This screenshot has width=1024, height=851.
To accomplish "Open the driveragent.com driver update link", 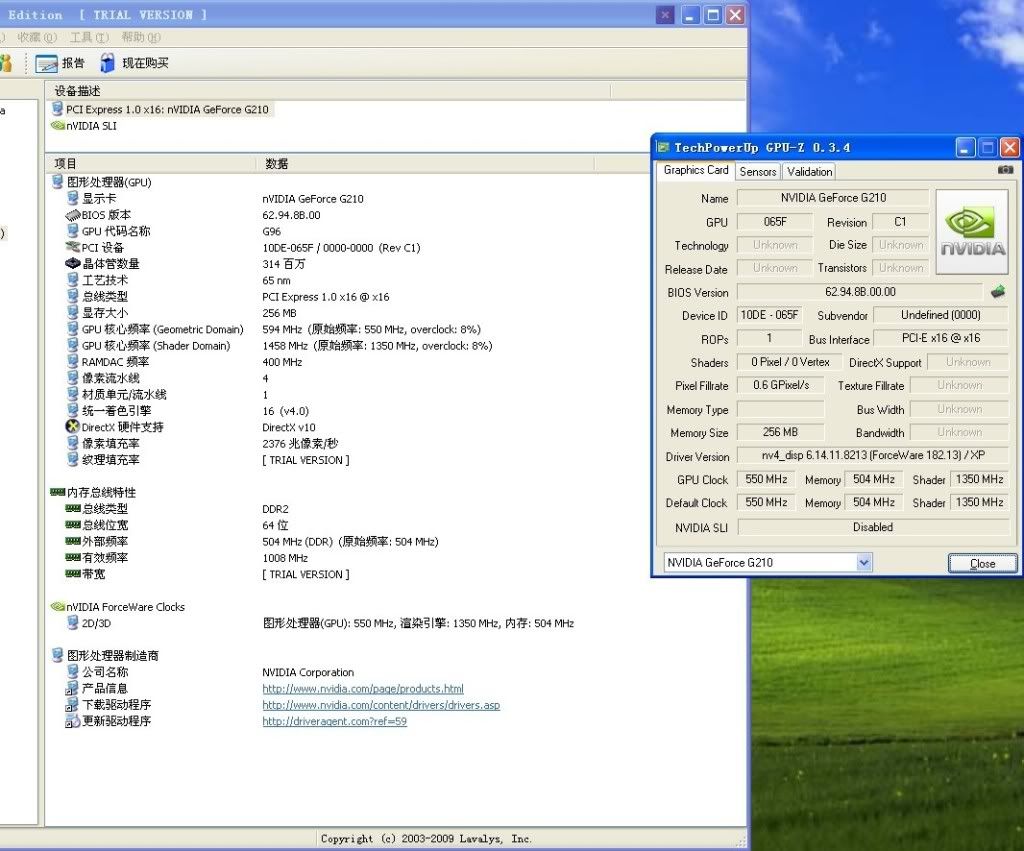I will (334, 721).
